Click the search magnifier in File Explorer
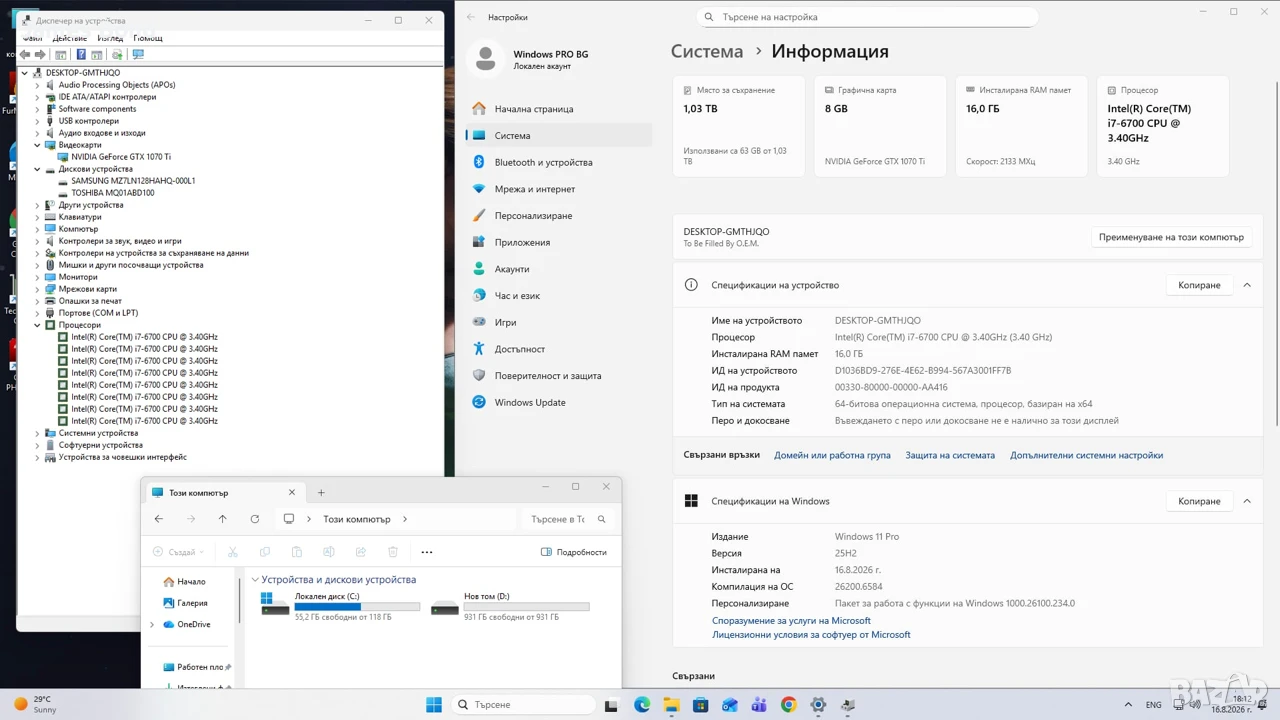 (601, 519)
